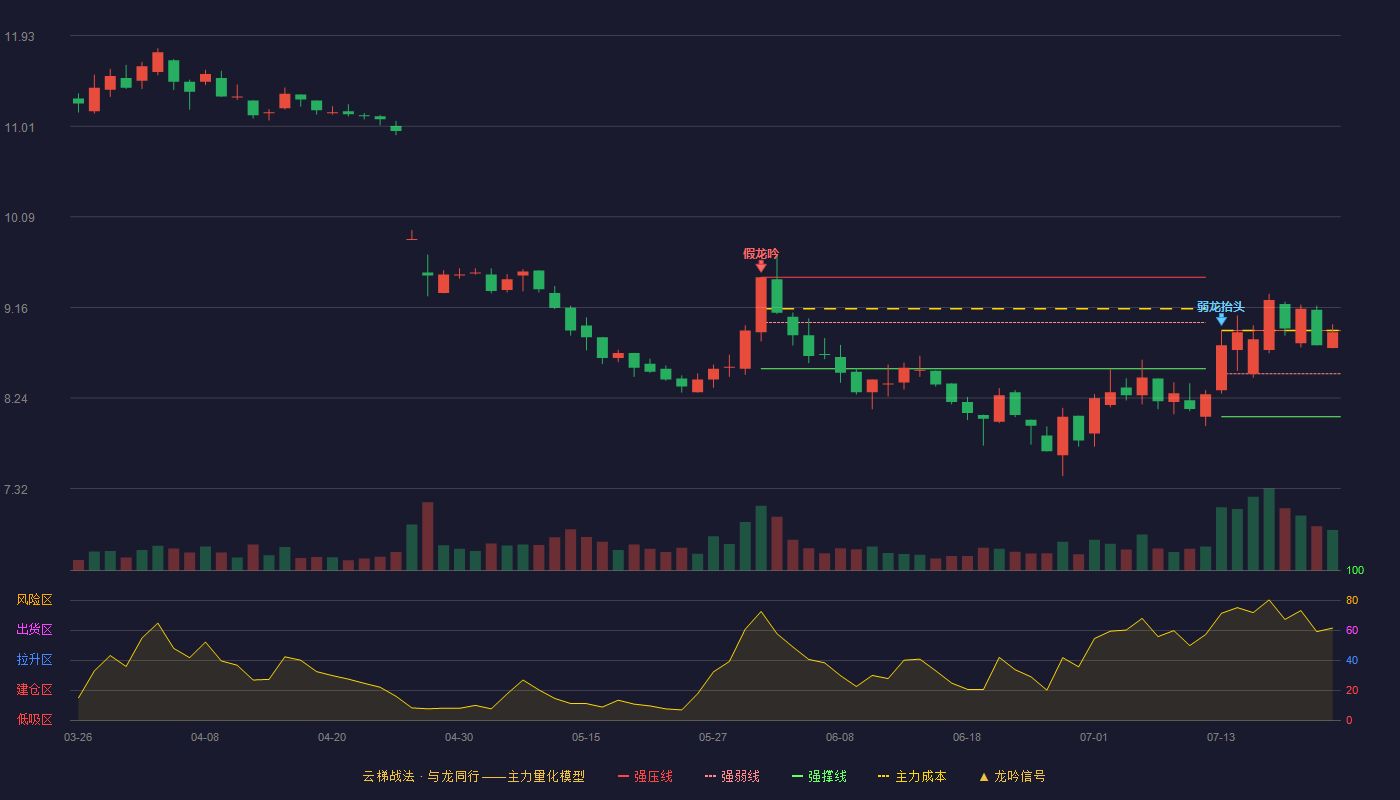Click the tallest red volume bar near 04-30

coord(428,536)
